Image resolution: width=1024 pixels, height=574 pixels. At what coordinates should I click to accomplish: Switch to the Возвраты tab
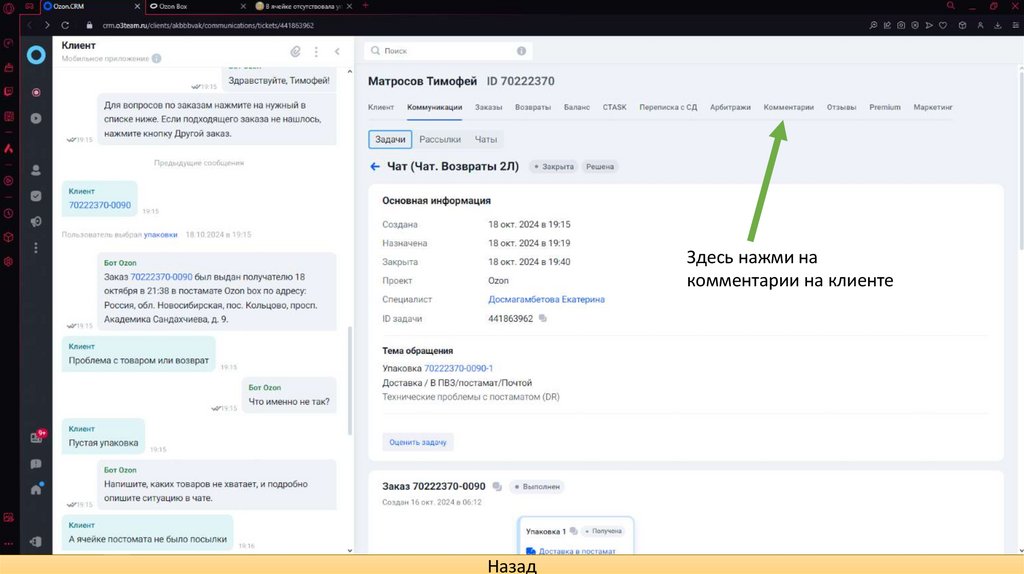point(533,107)
